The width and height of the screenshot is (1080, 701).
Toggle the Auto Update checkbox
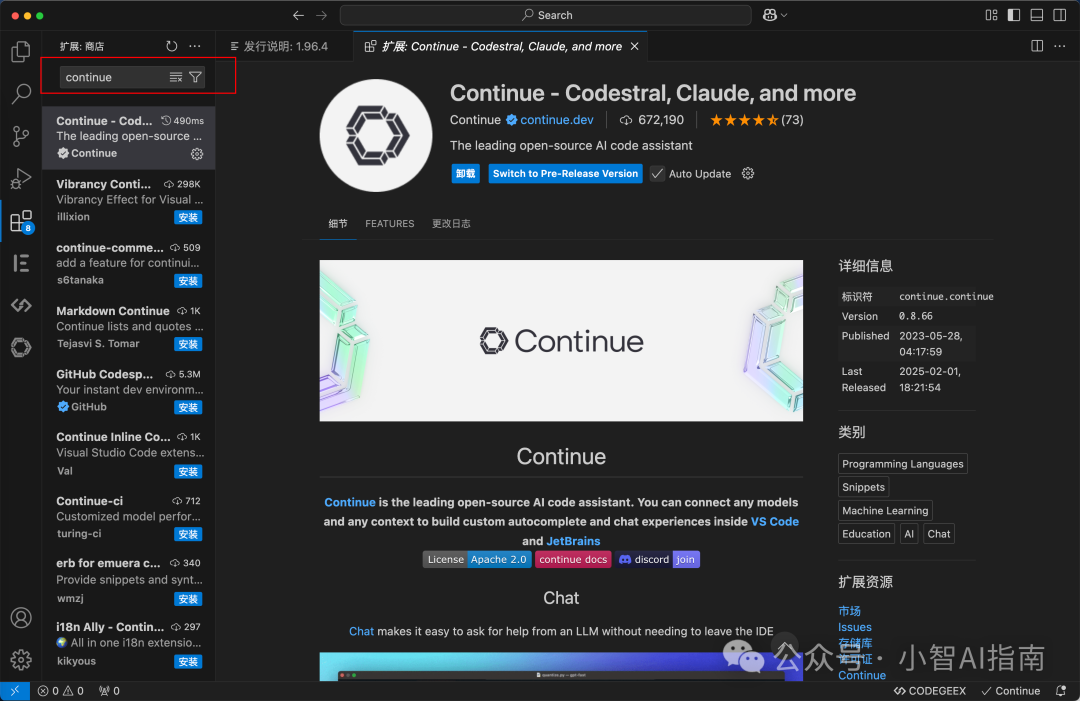(657, 174)
